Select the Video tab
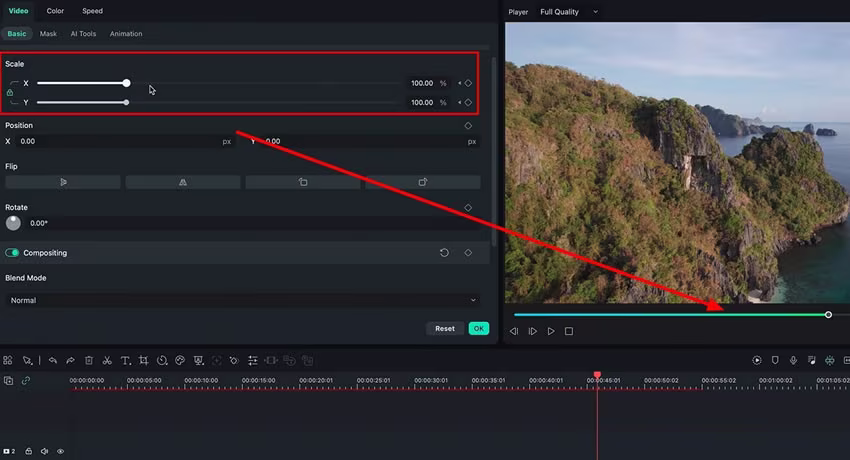This screenshot has width=850, height=460. [x=18, y=11]
